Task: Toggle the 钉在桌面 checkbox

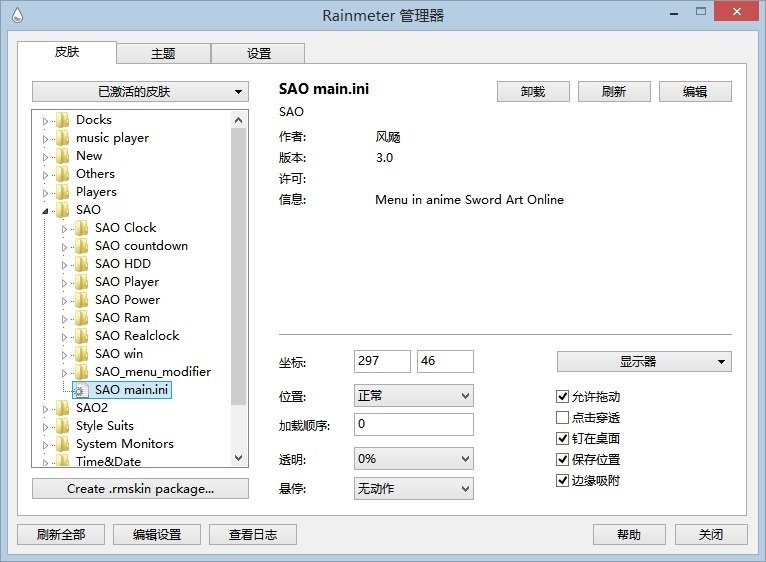Action: pyautogui.click(x=562, y=438)
